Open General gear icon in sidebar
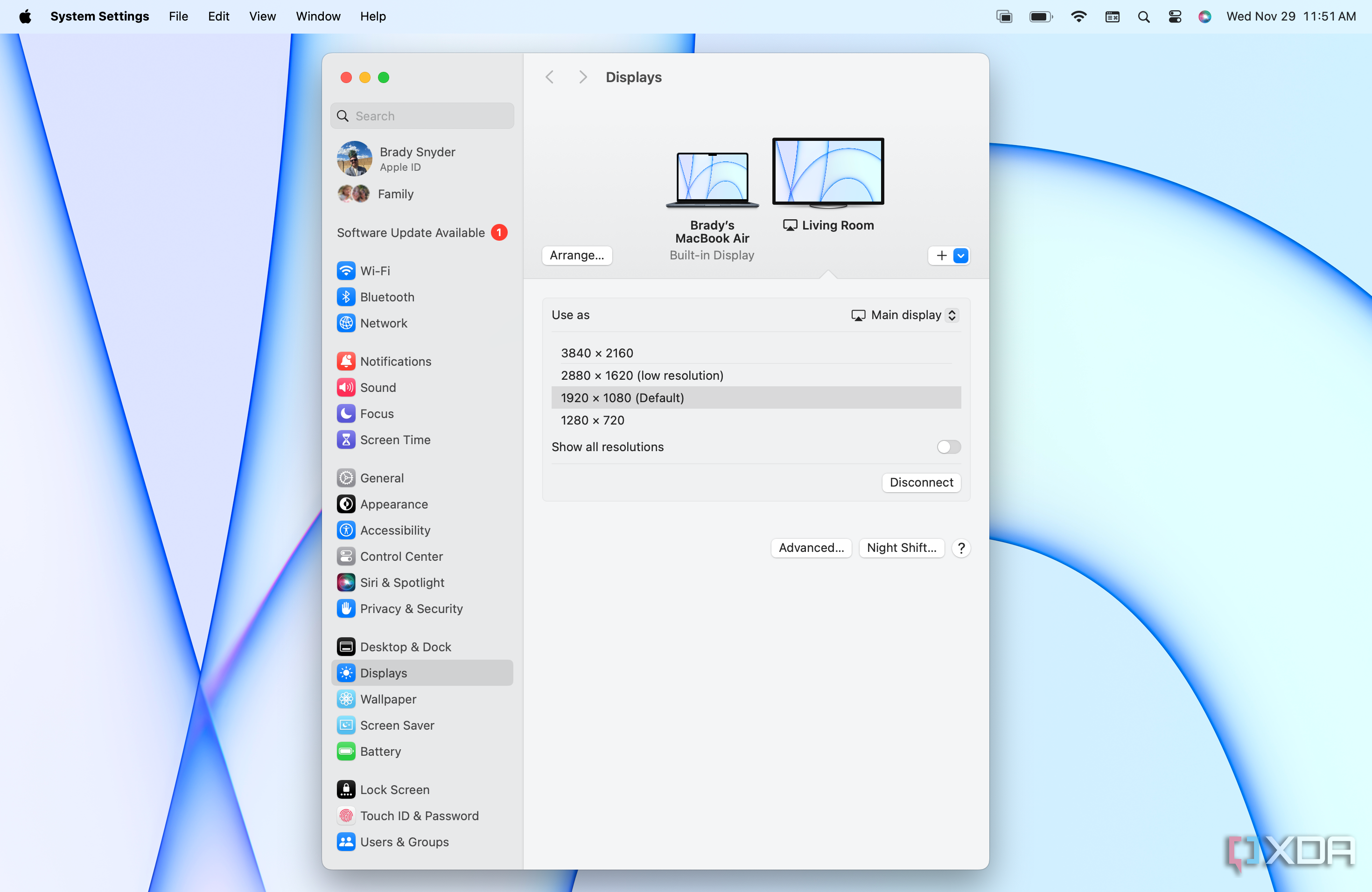Viewport: 1372px width, 892px height. click(346, 478)
